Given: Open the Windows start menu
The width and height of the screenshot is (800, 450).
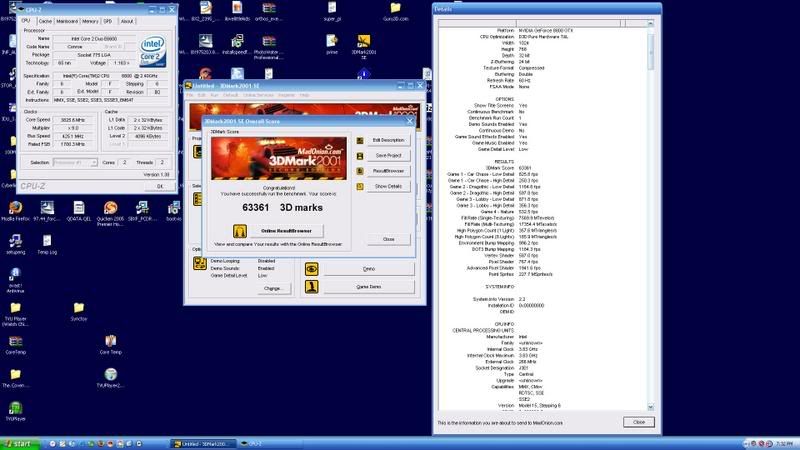Looking at the screenshot, I should click(20, 444).
